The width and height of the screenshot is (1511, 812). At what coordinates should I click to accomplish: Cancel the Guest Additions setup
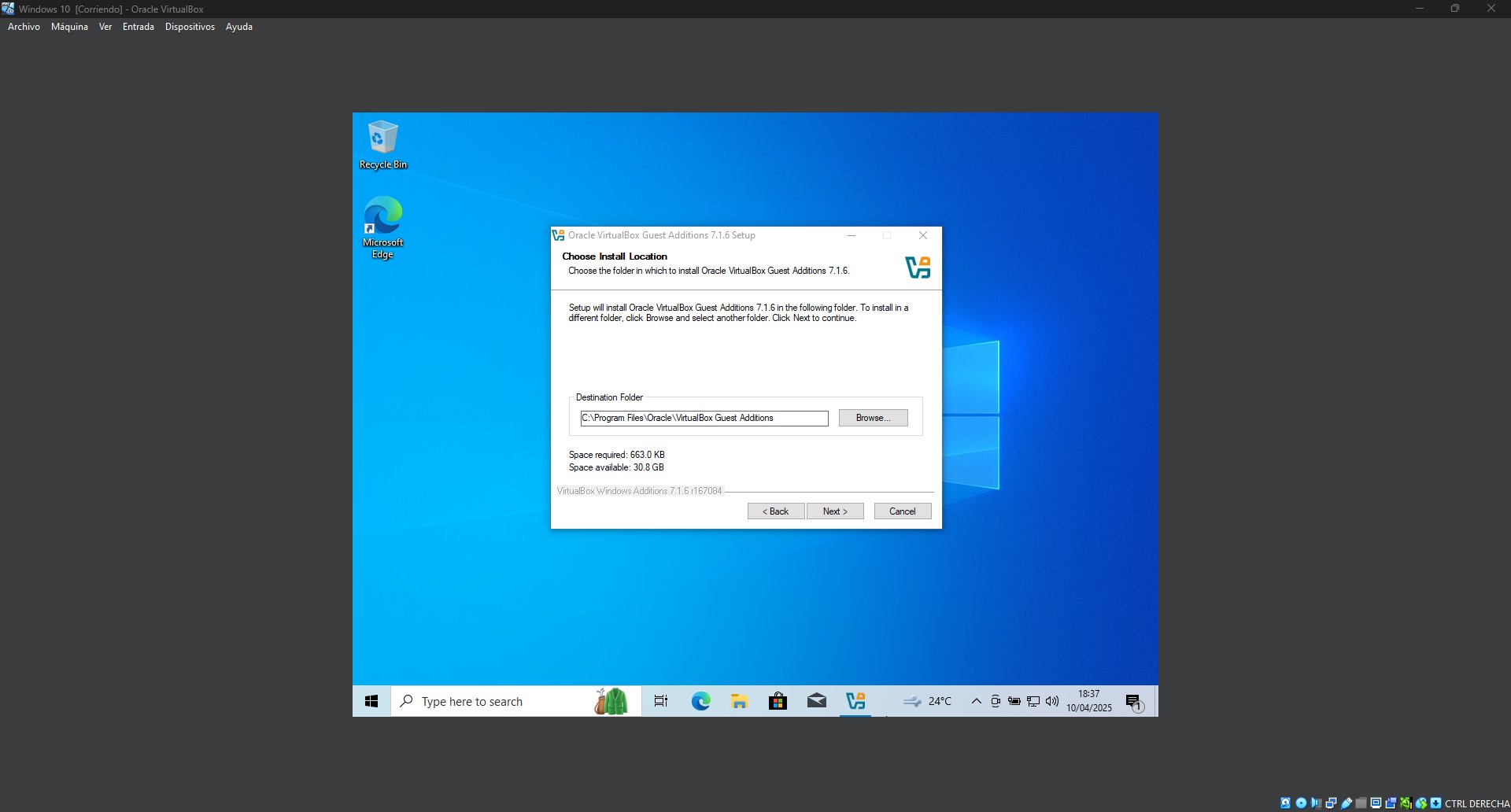[902, 511]
